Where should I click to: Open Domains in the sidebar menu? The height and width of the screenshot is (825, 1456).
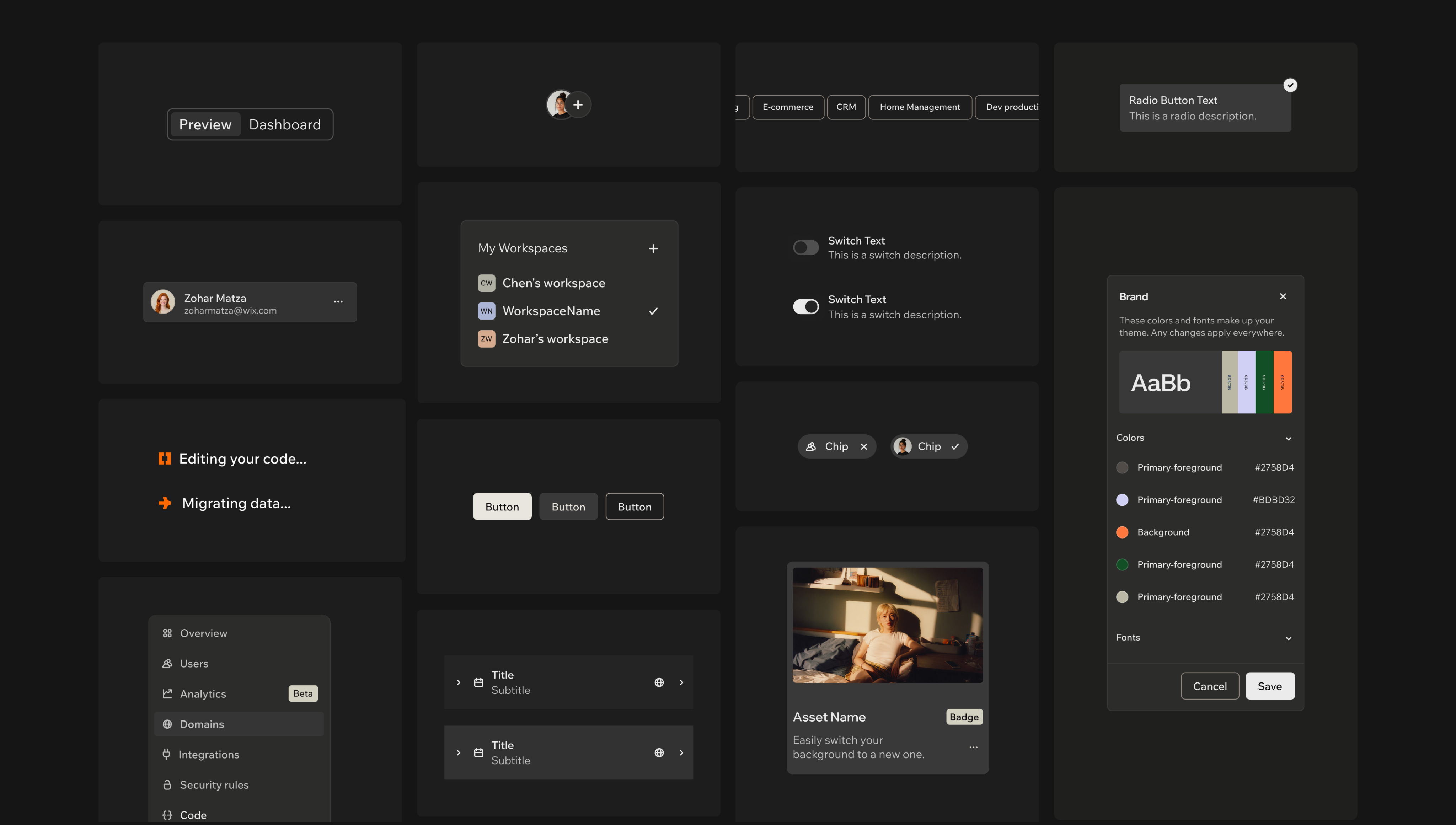(x=239, y=724)
